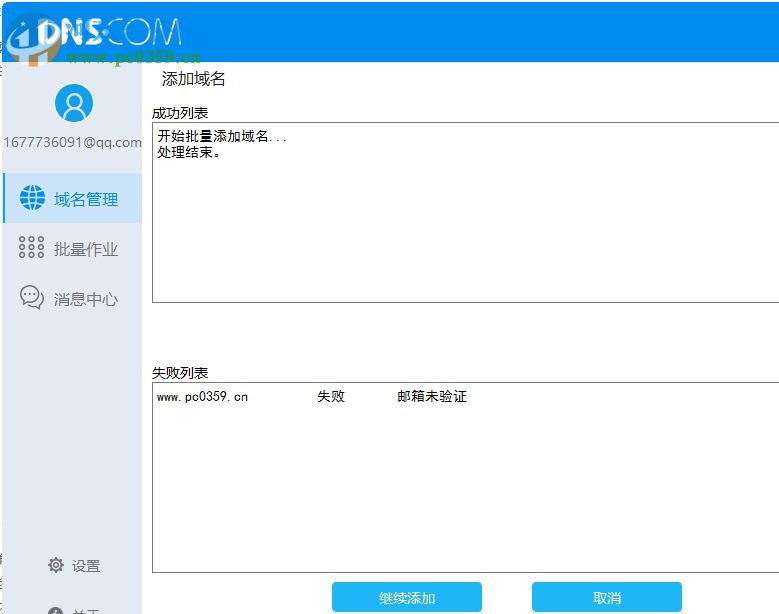Click inside the 失败列表 text area
This screenshot has height=614, width=779.
coord(466,477)
